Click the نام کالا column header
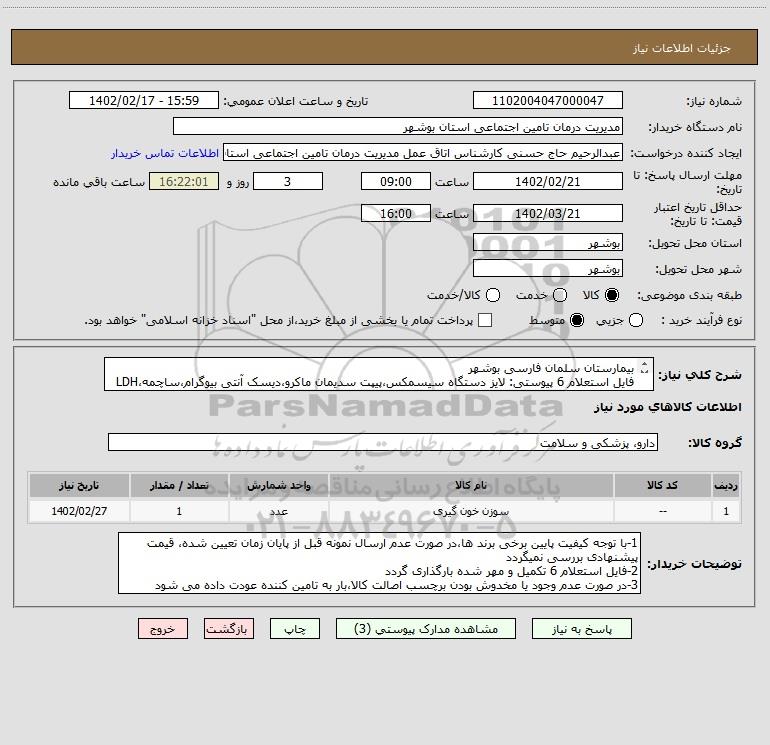Screen dimensions: 770x745 [470, 485]
